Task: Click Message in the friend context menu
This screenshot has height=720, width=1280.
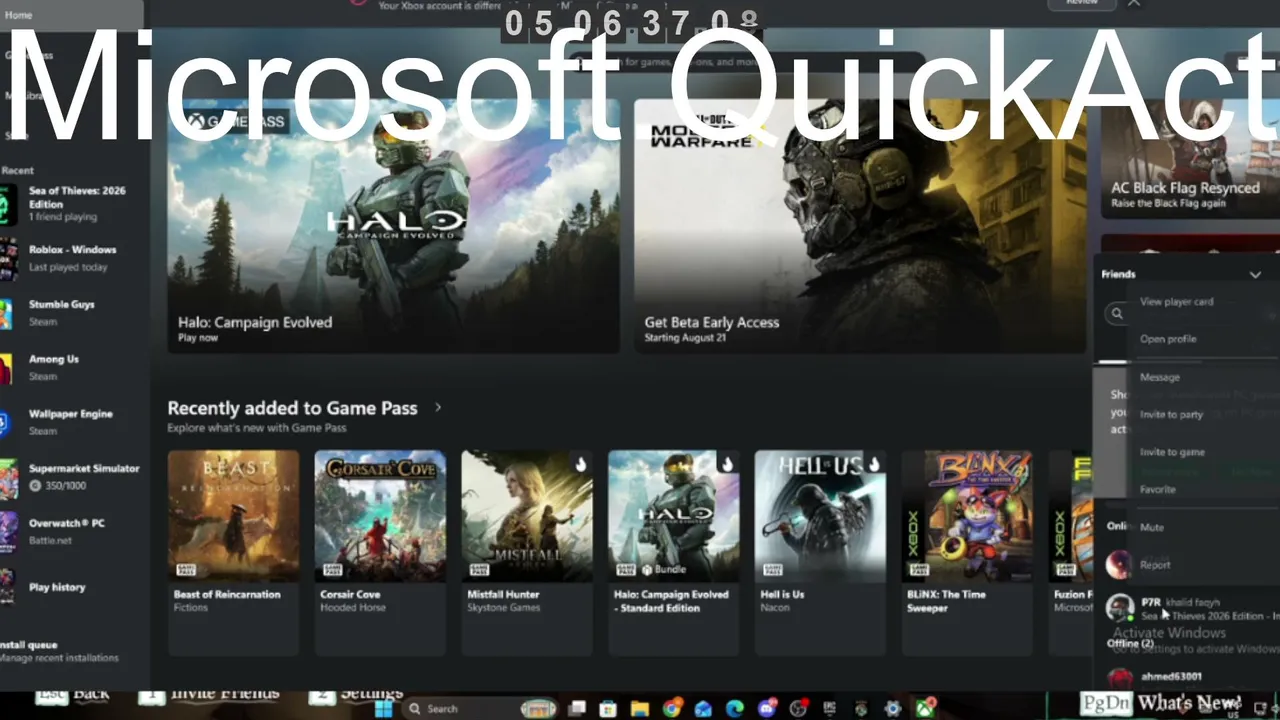Action: (x=1160, y=377)
